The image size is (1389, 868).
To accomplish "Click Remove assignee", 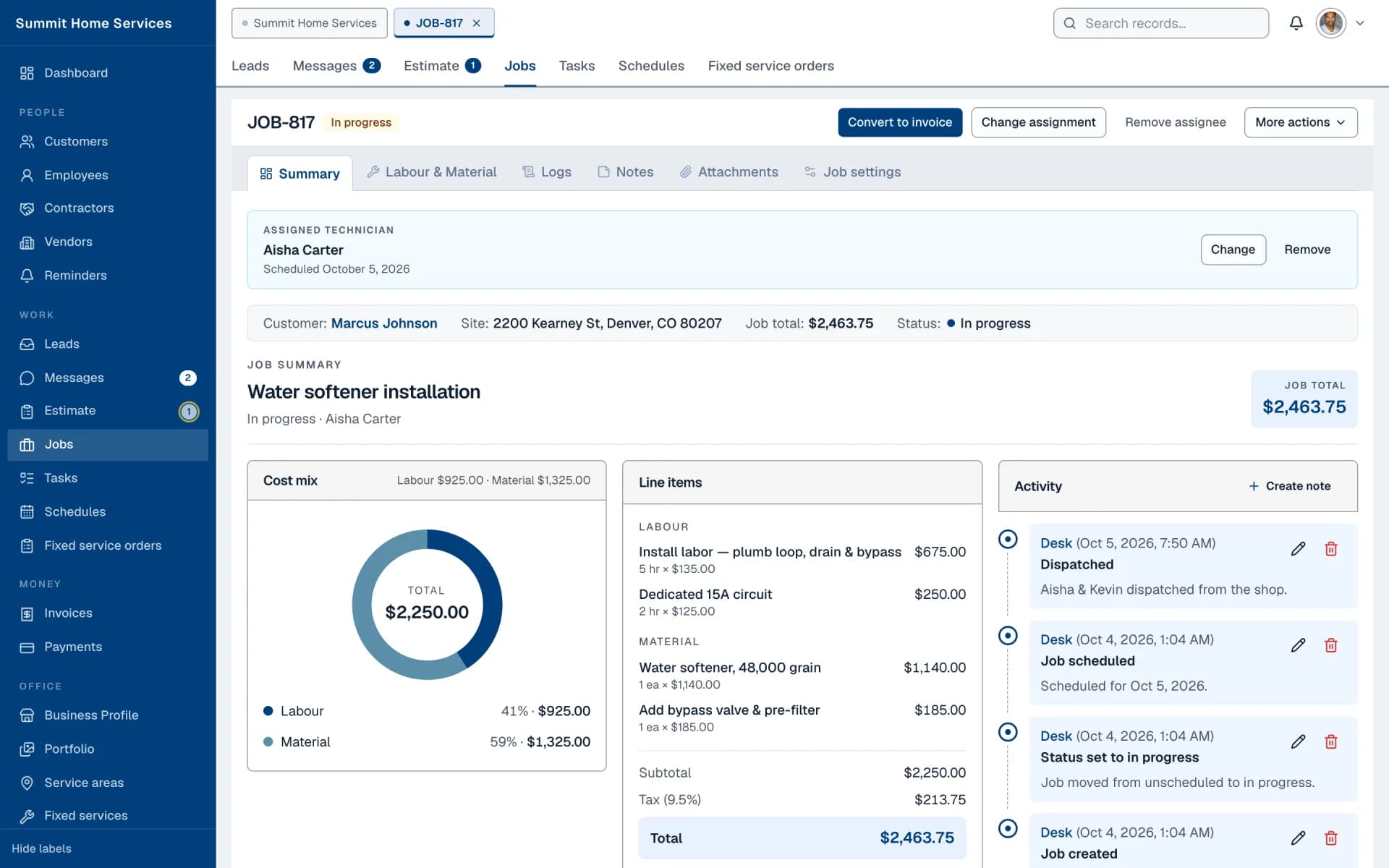I will click(x=1176, y=122).
